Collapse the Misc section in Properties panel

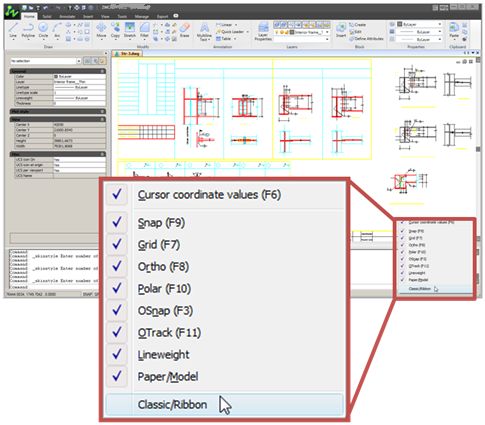tap(103, 154)
